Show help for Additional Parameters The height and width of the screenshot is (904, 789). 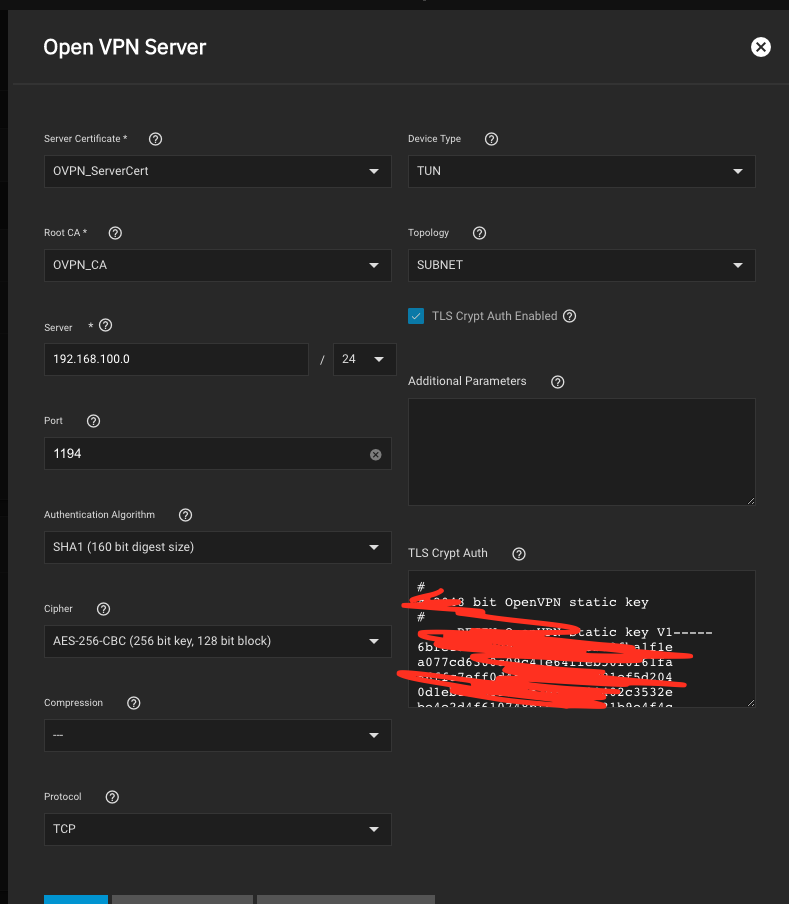click(557, 382)
